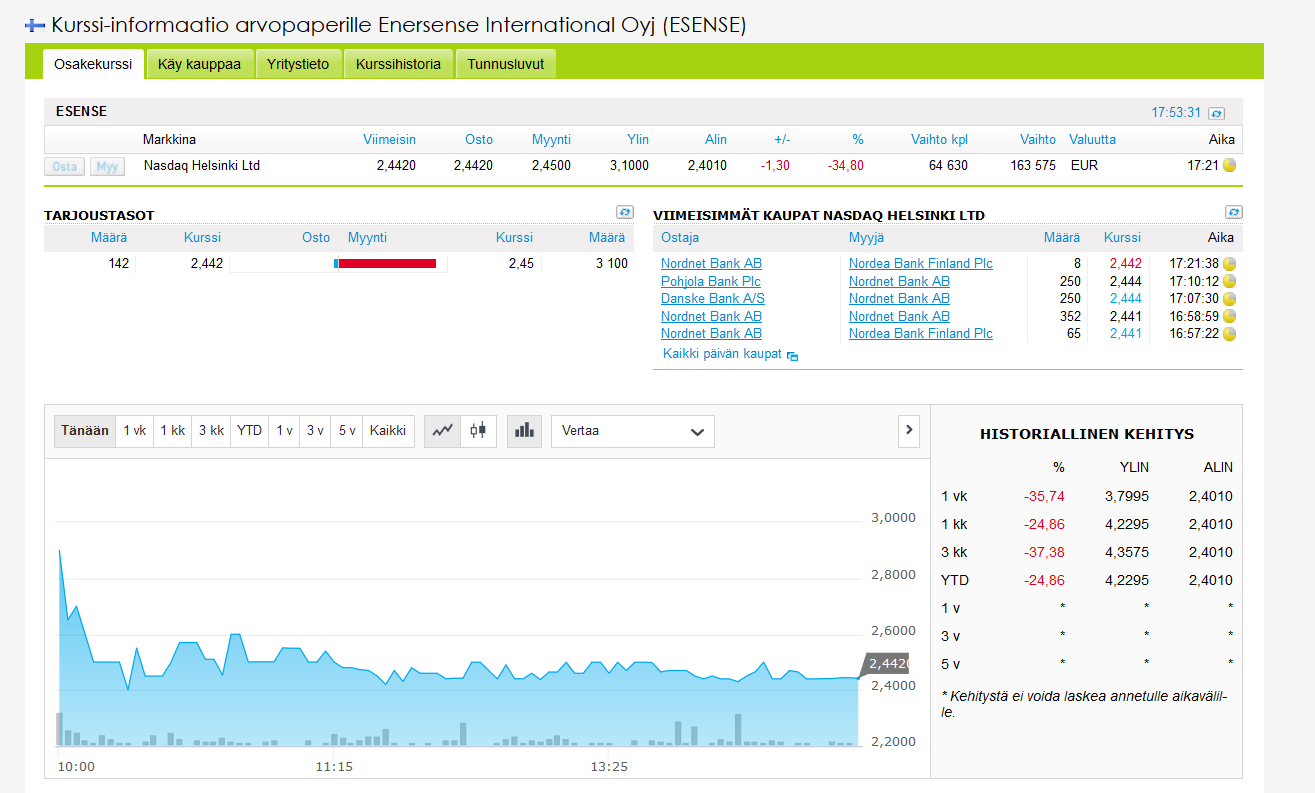Click the 2,4420 price marker on chart

[x=886, y=664]
